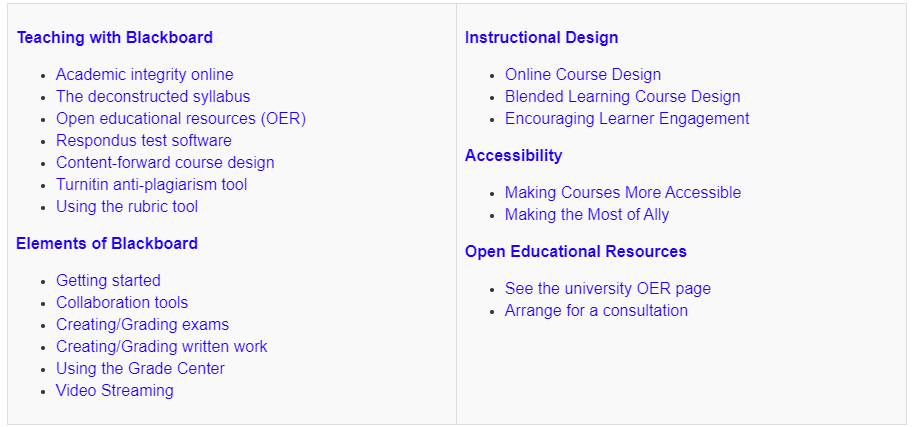This screenshot has width=912, height=427.
Task: Select Respondus test software link
Action: [x=144, y=140]
